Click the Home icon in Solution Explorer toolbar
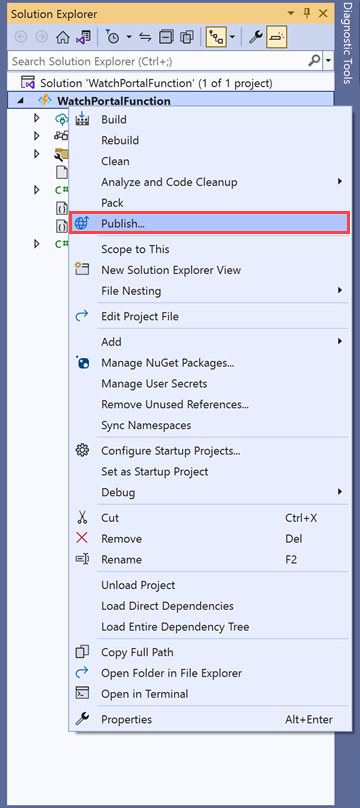This screenshot has width=360, height=808. [x=63, y=37]
